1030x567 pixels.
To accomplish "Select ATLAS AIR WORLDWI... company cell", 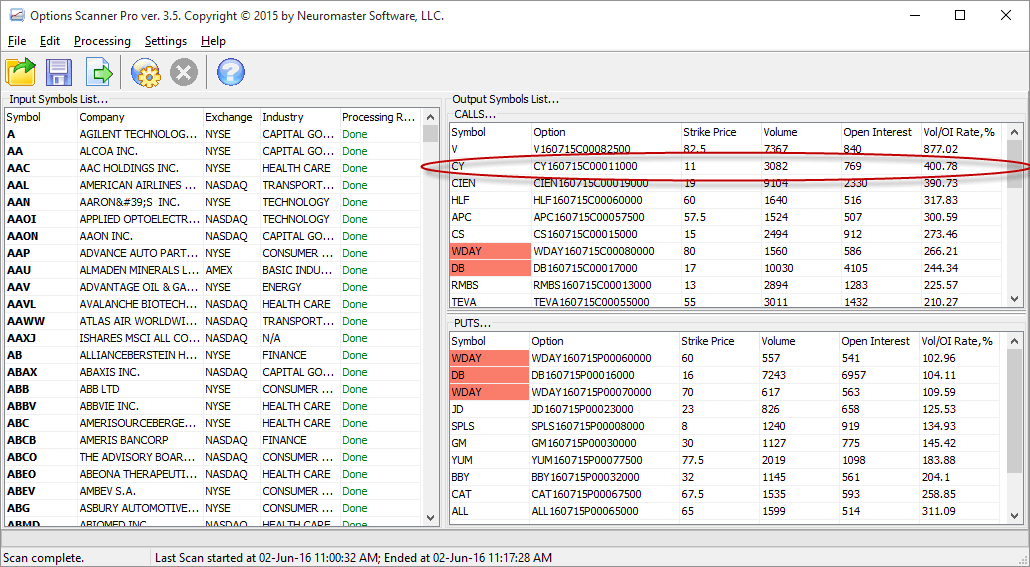I will [140, 321].
